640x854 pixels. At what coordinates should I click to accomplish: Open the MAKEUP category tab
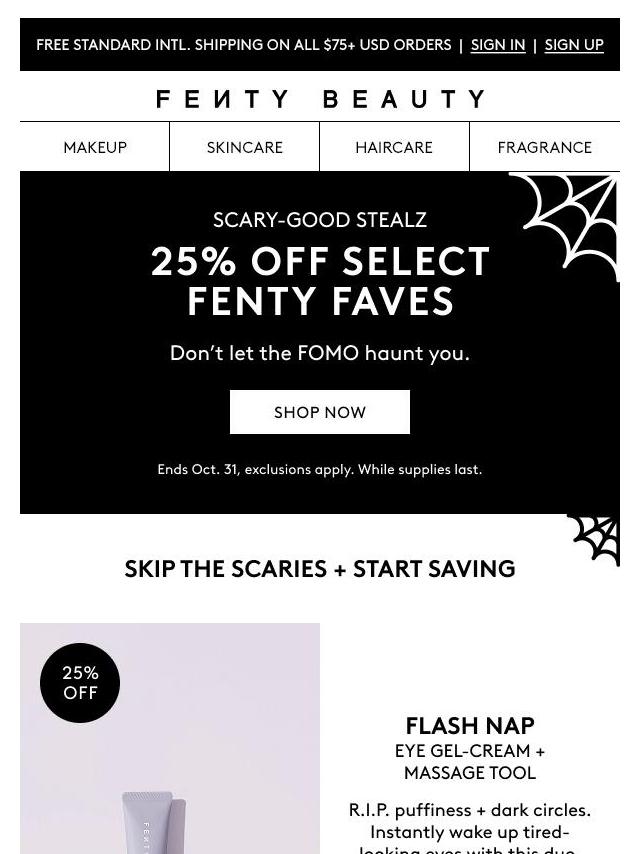click(95, 147)
